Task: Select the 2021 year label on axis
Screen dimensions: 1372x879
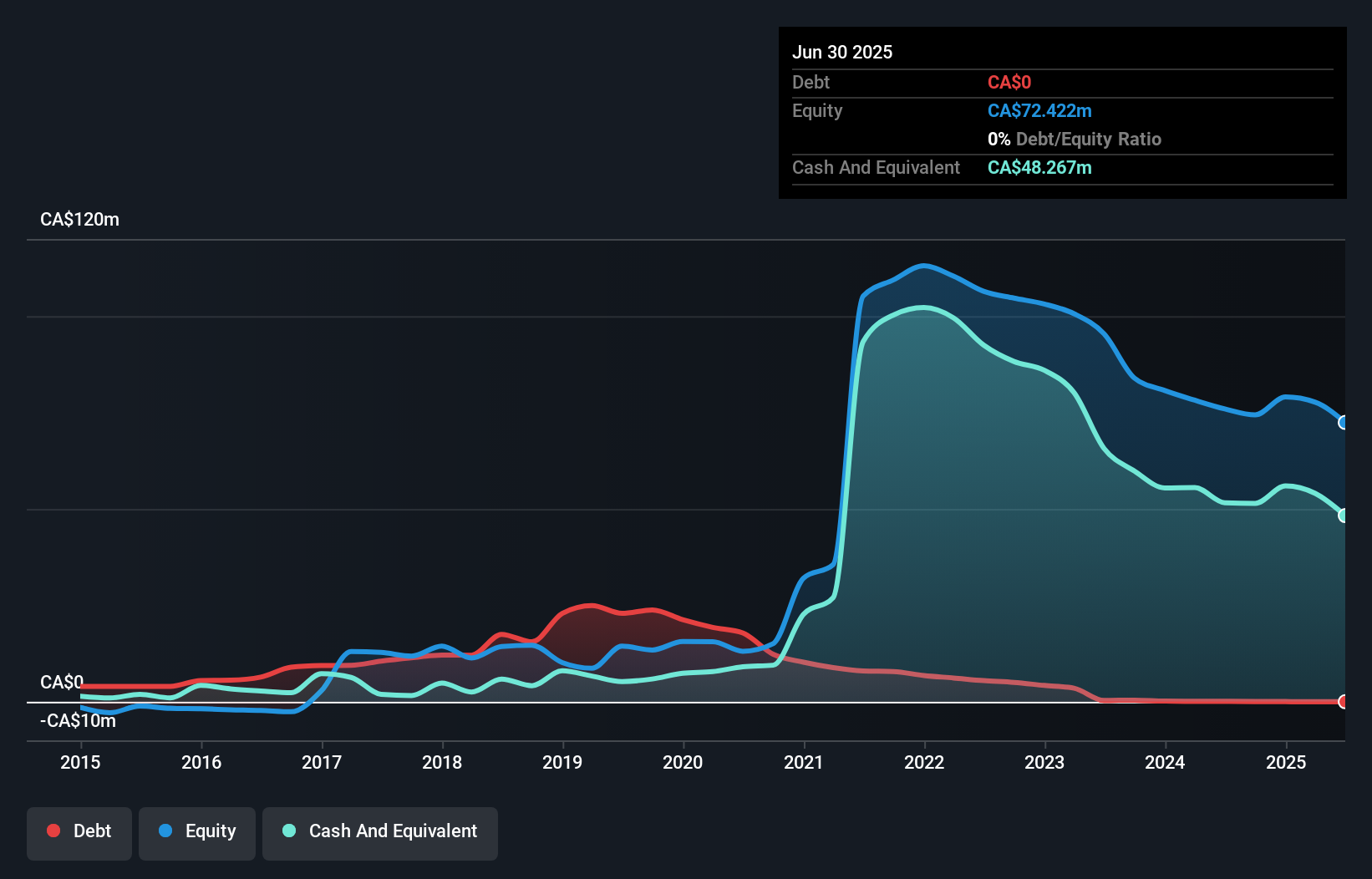Action: (x=804, y=762)
